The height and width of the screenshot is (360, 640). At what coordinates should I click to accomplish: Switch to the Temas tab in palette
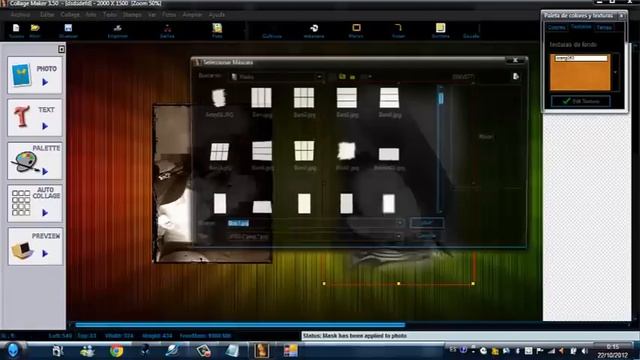[604, 27]
